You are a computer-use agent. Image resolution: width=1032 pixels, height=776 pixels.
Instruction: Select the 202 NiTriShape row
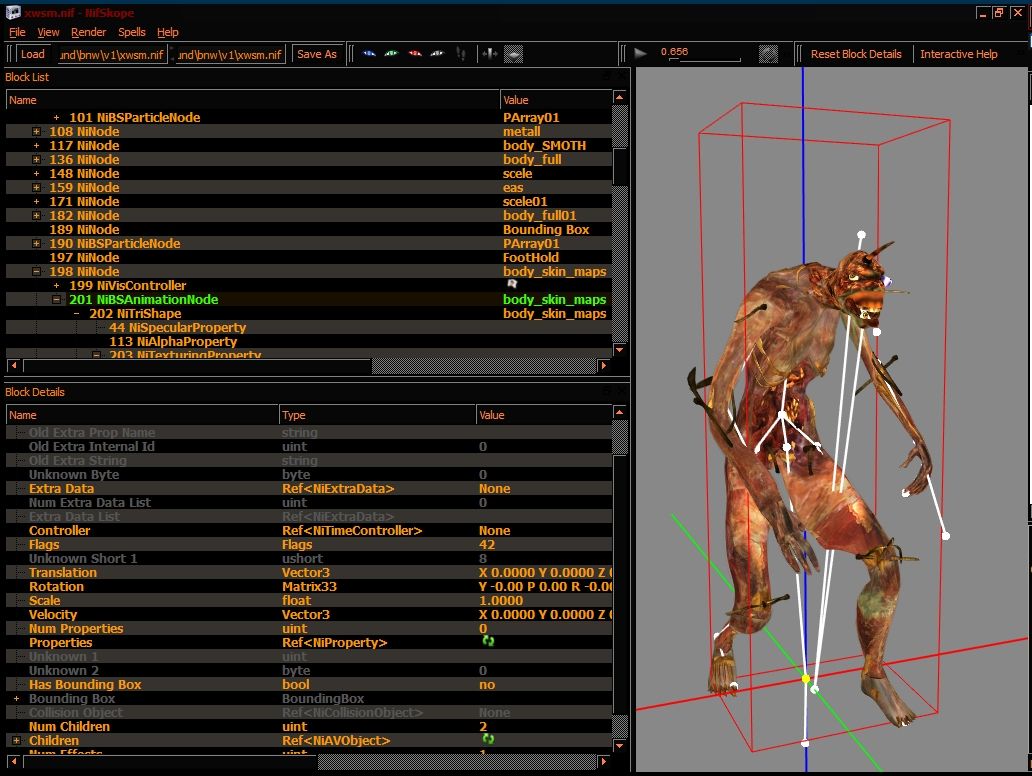click(x=309, y=313)
